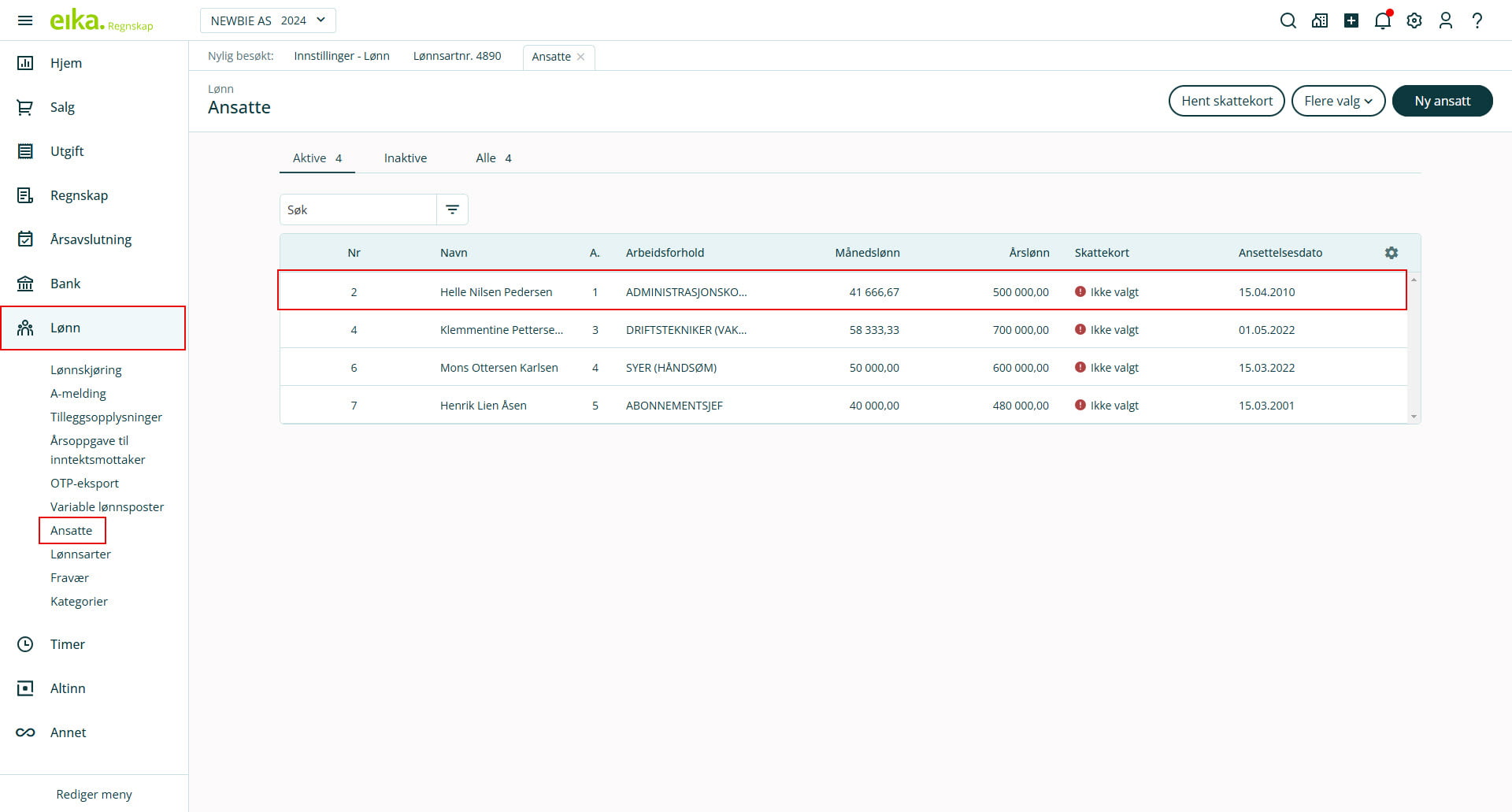
Task: Collapse the Lønn sidebar section
Action: click(x=93, y=328)
